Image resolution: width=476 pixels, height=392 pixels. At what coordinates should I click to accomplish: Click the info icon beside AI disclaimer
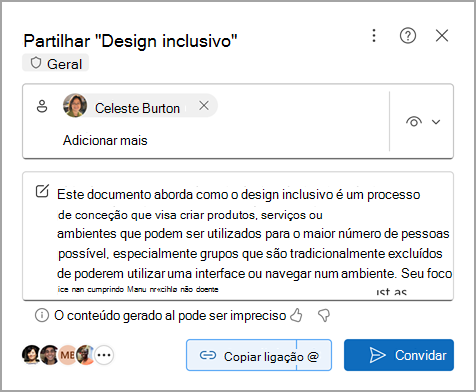(42, 315)
